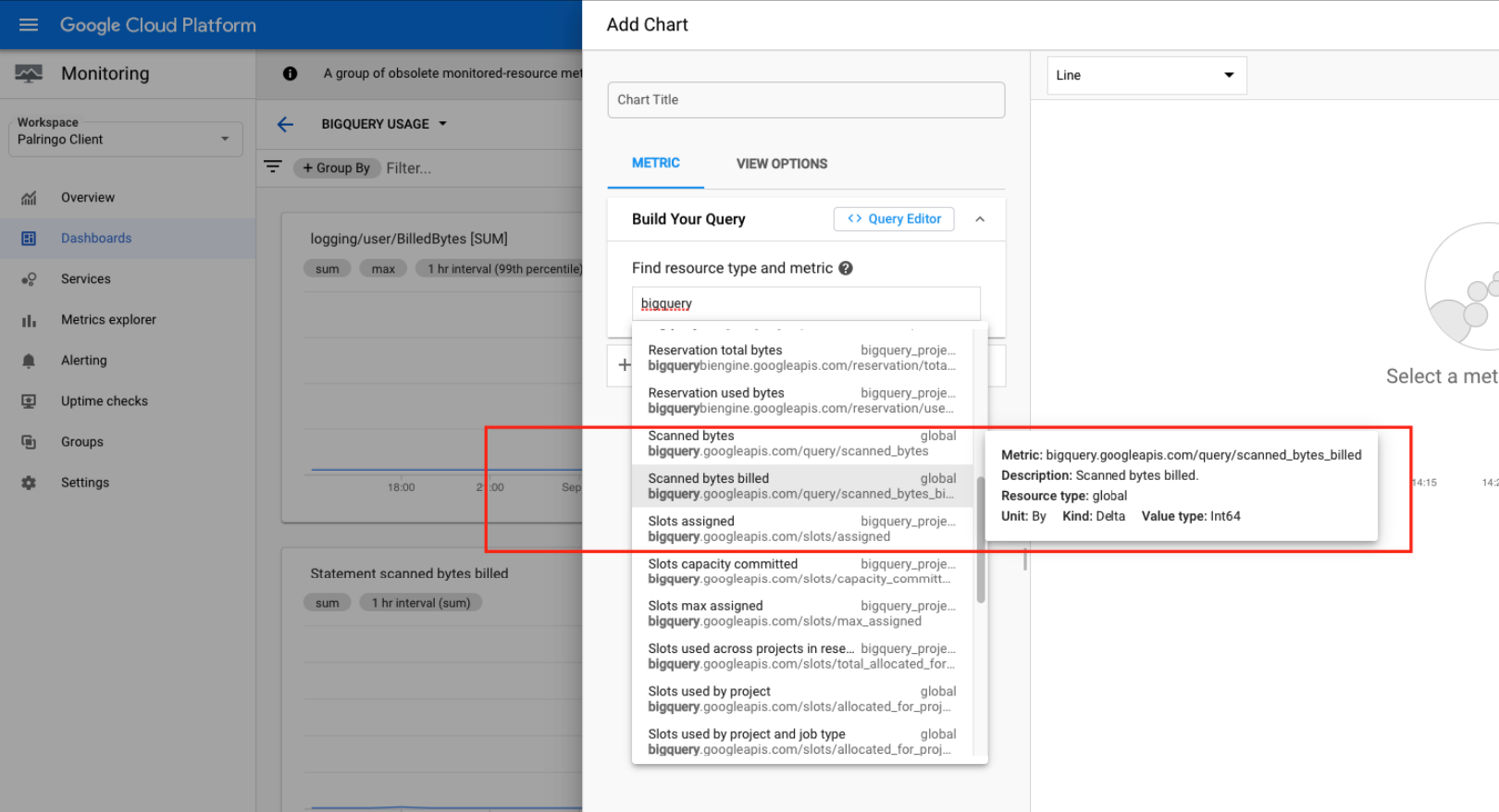Select the Slots assigned metric
1499x812 pixels.
[x=802, y=528]
